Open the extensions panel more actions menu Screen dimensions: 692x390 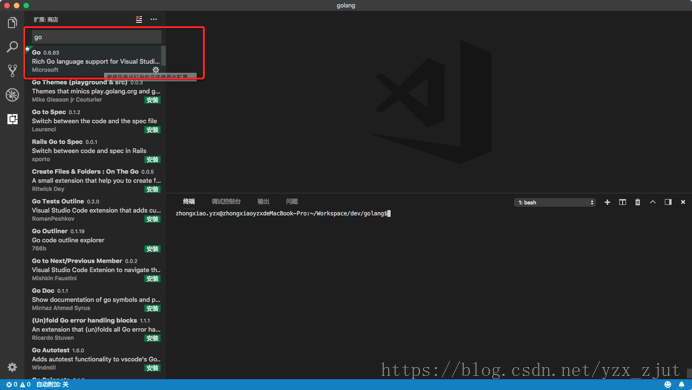point(154,19)
